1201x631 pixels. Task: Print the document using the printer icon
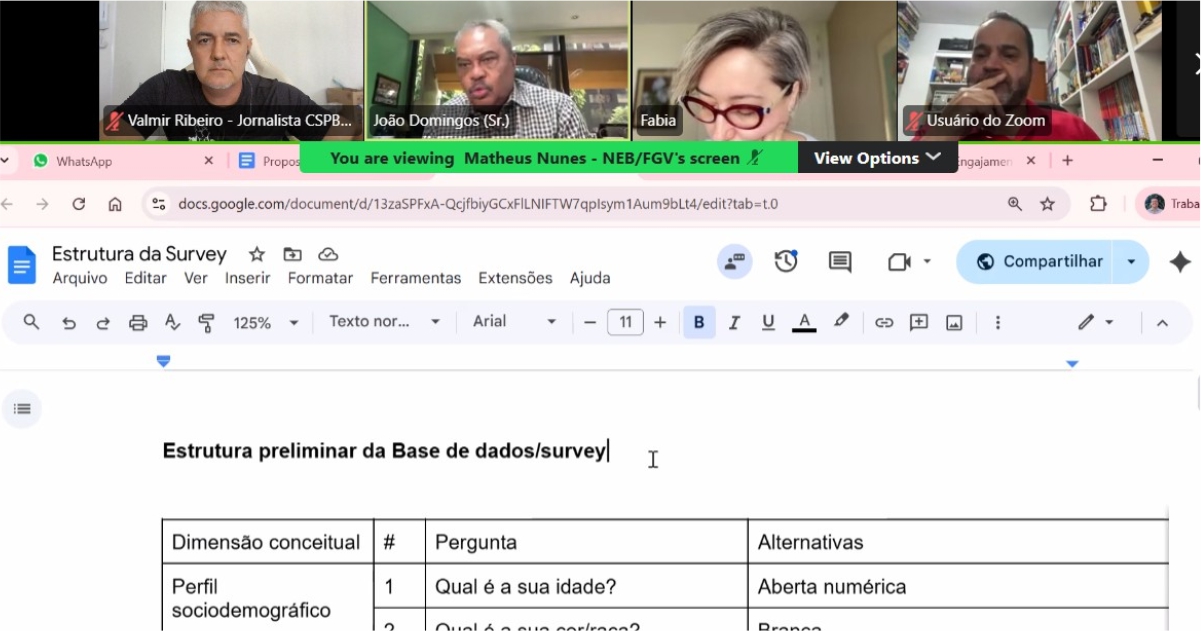pyautogui.click(x=138, y=322)
